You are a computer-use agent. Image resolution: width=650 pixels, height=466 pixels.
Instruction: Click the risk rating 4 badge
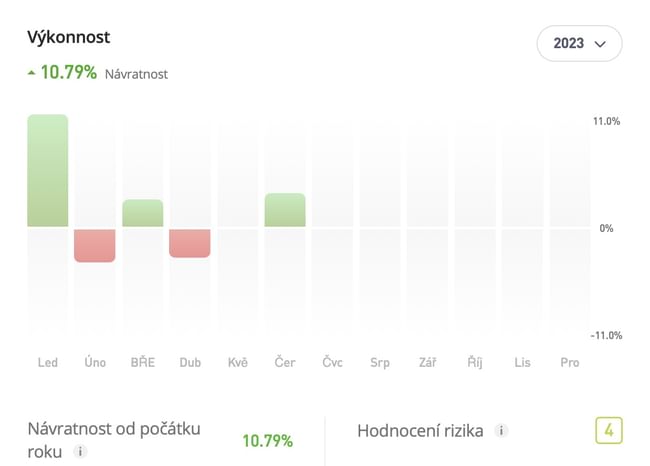pyautogui.click(x=609, y=431)
